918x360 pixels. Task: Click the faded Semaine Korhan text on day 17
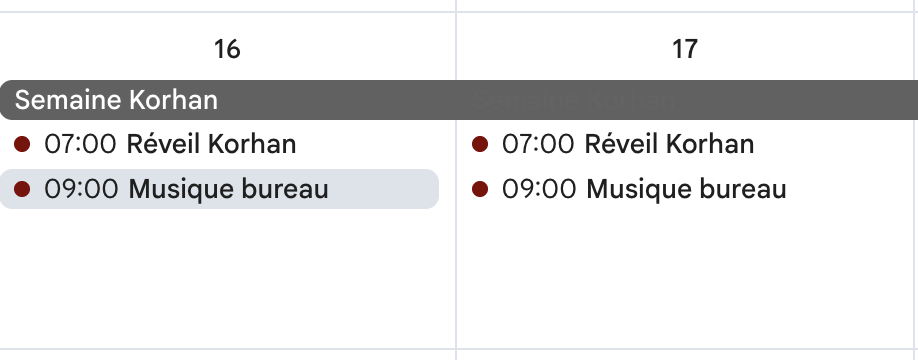[x=574, y=100]
